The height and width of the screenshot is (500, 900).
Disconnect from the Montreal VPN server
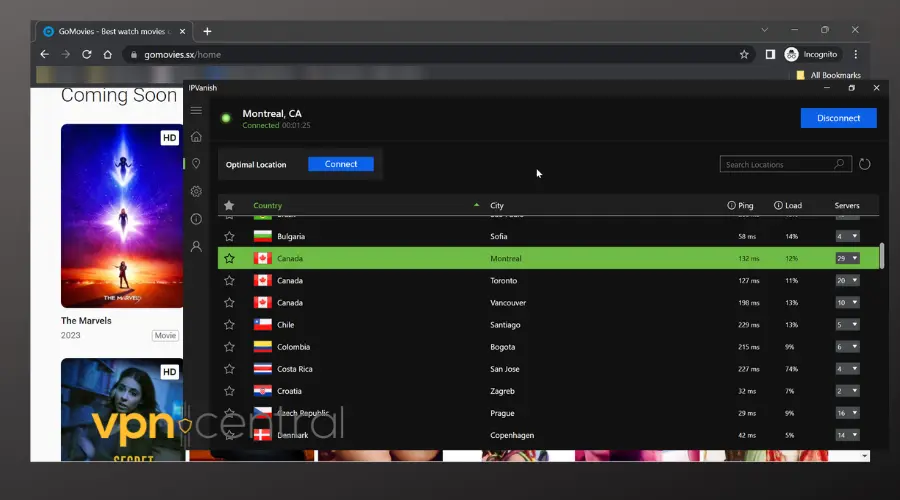pos(839,118)
